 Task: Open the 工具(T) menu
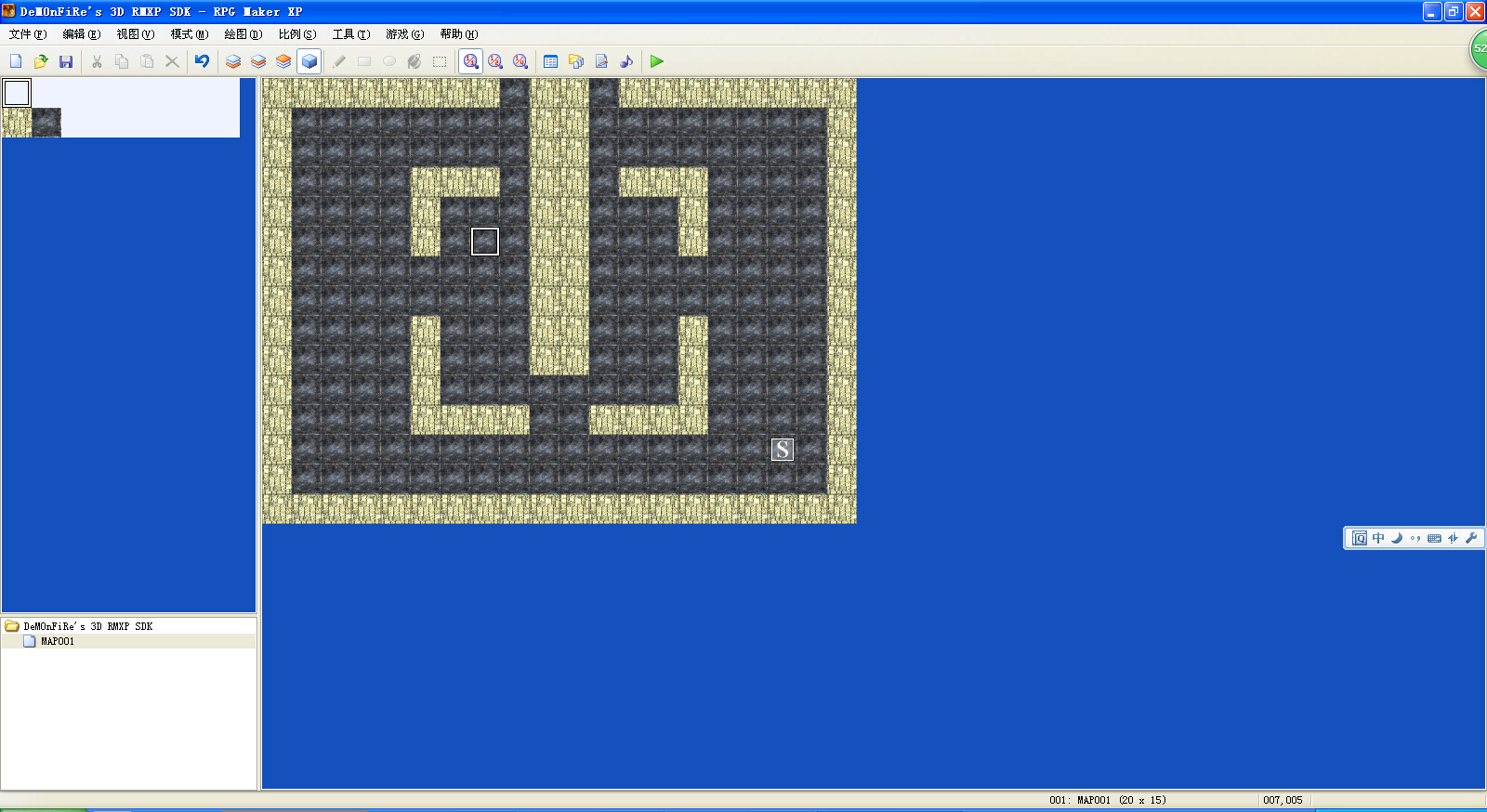coord(351,34)
